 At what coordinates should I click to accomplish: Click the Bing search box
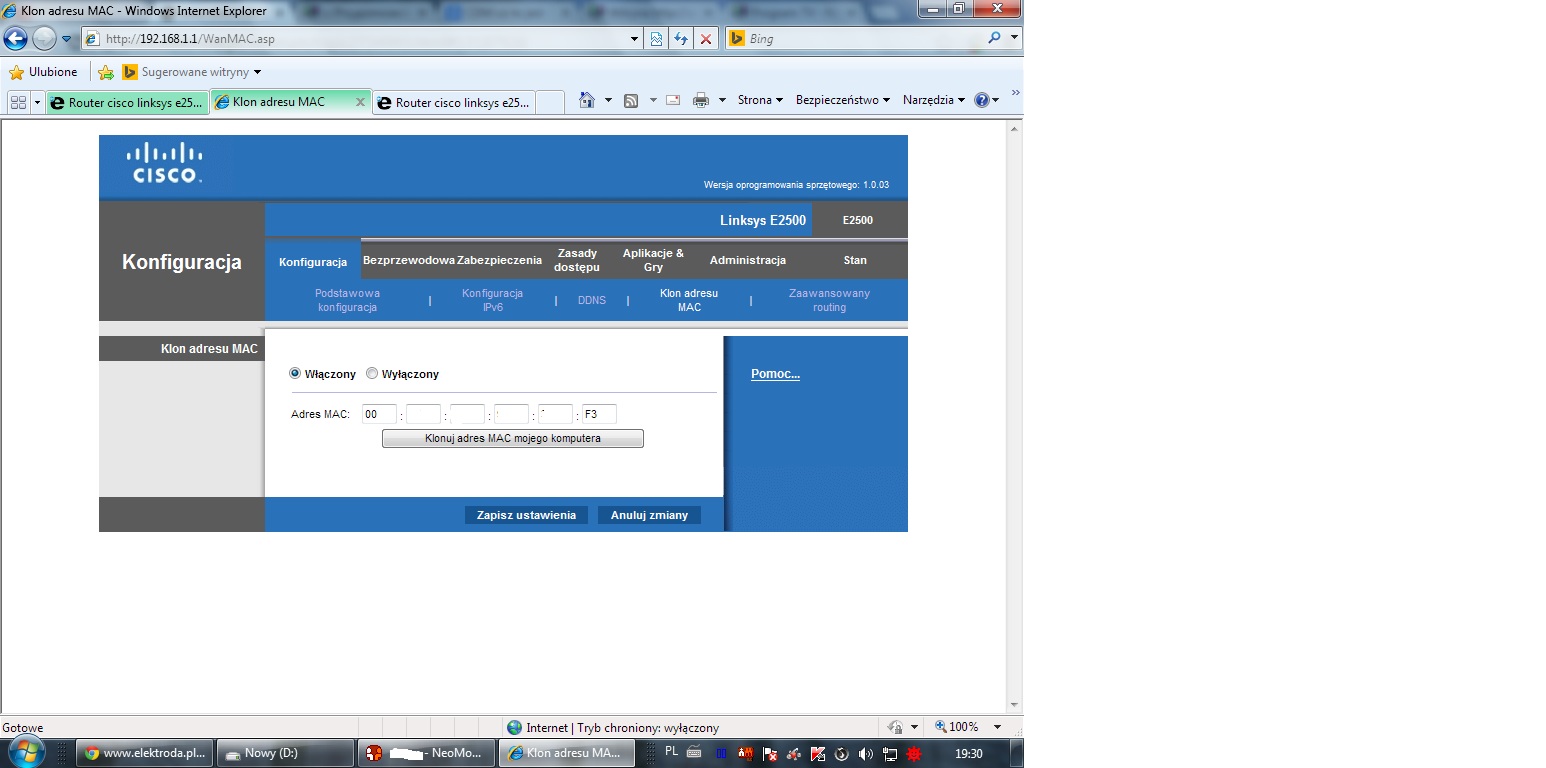tap(865, 38)
